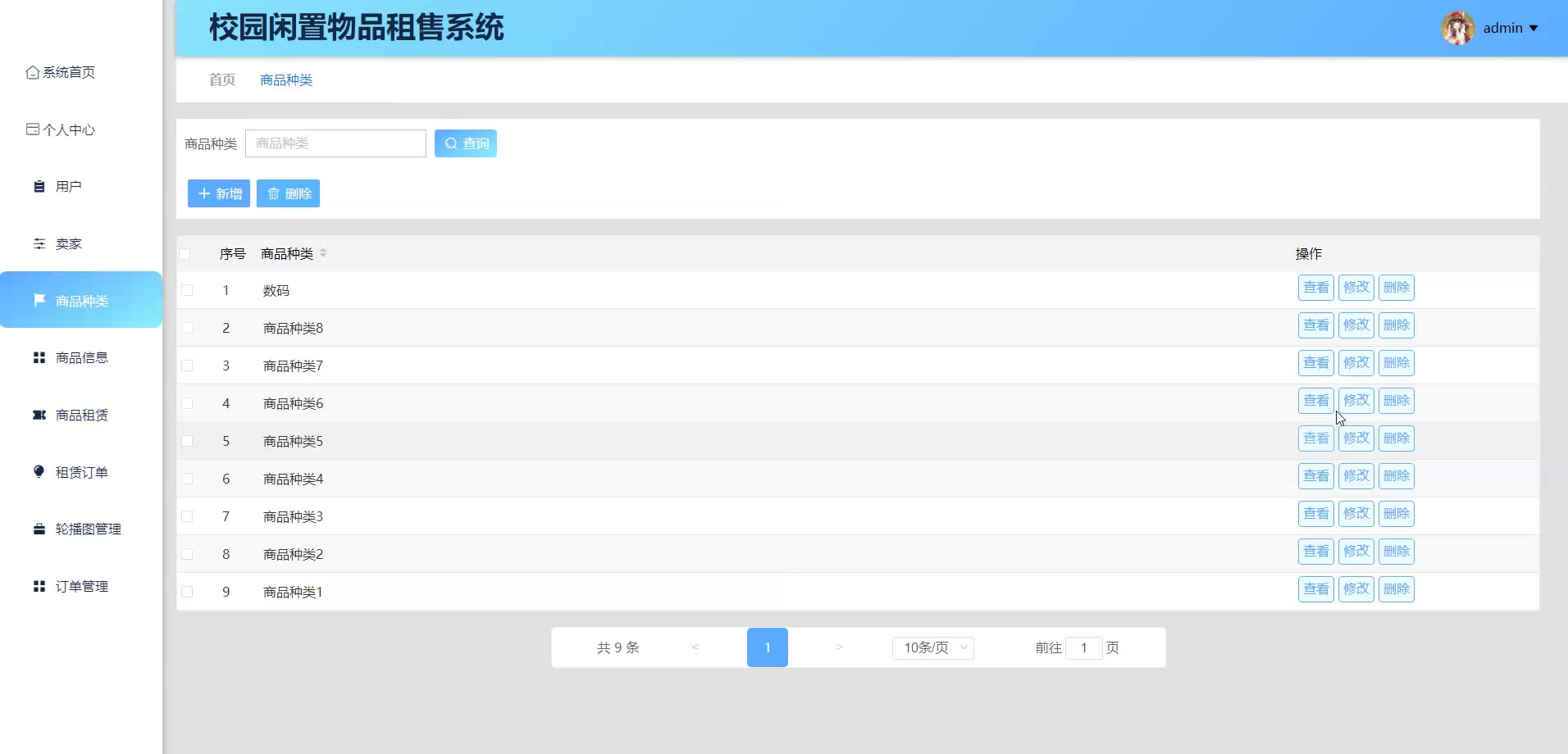Click the 校园闲置物品租赁系统 title

(357, 28)
